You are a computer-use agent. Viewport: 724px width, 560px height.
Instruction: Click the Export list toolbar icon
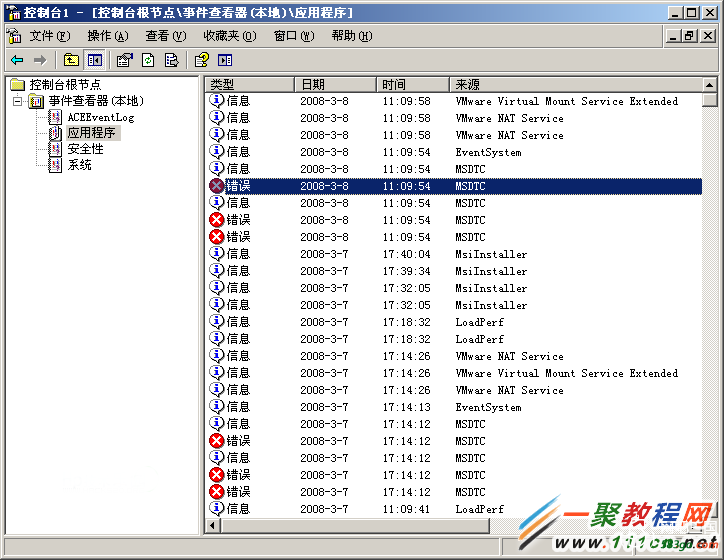pos(171,60)
